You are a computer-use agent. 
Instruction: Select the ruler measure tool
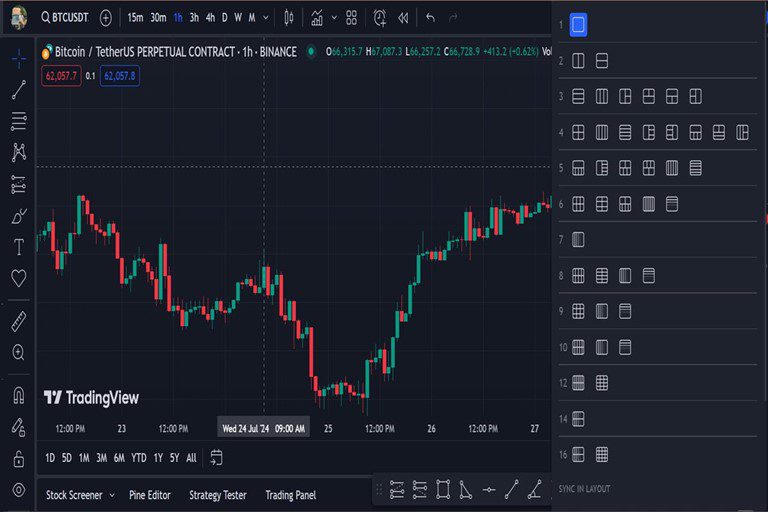(x=19, y=321)
